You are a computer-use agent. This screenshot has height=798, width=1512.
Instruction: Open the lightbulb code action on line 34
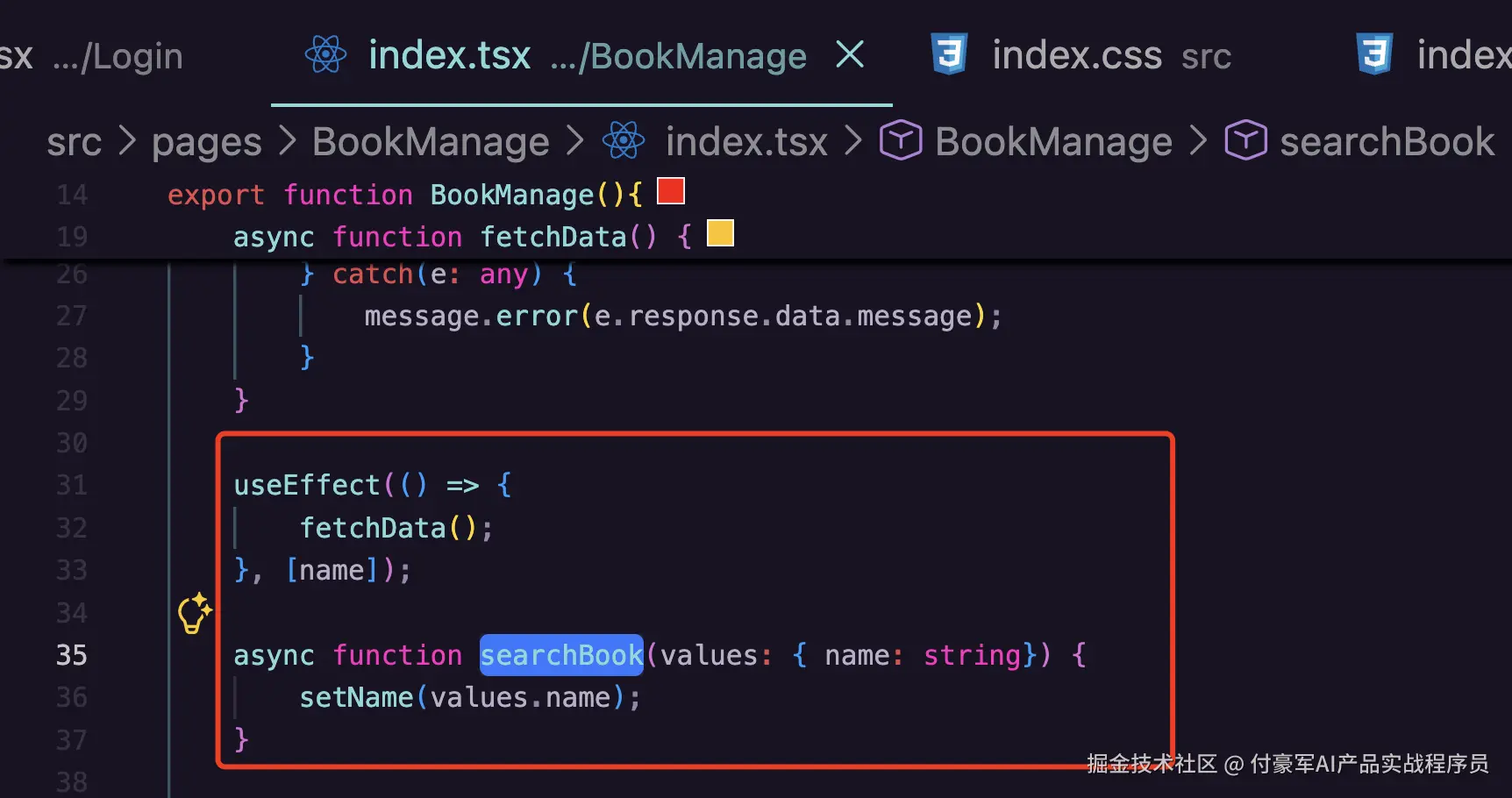tap(194, 613)
